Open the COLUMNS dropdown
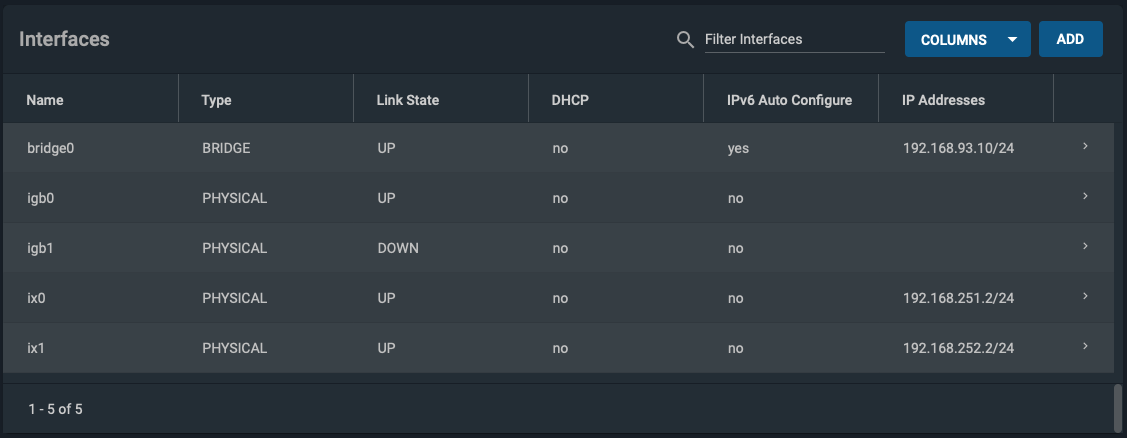Screen dimensions: 1127x438 point(967,40)
